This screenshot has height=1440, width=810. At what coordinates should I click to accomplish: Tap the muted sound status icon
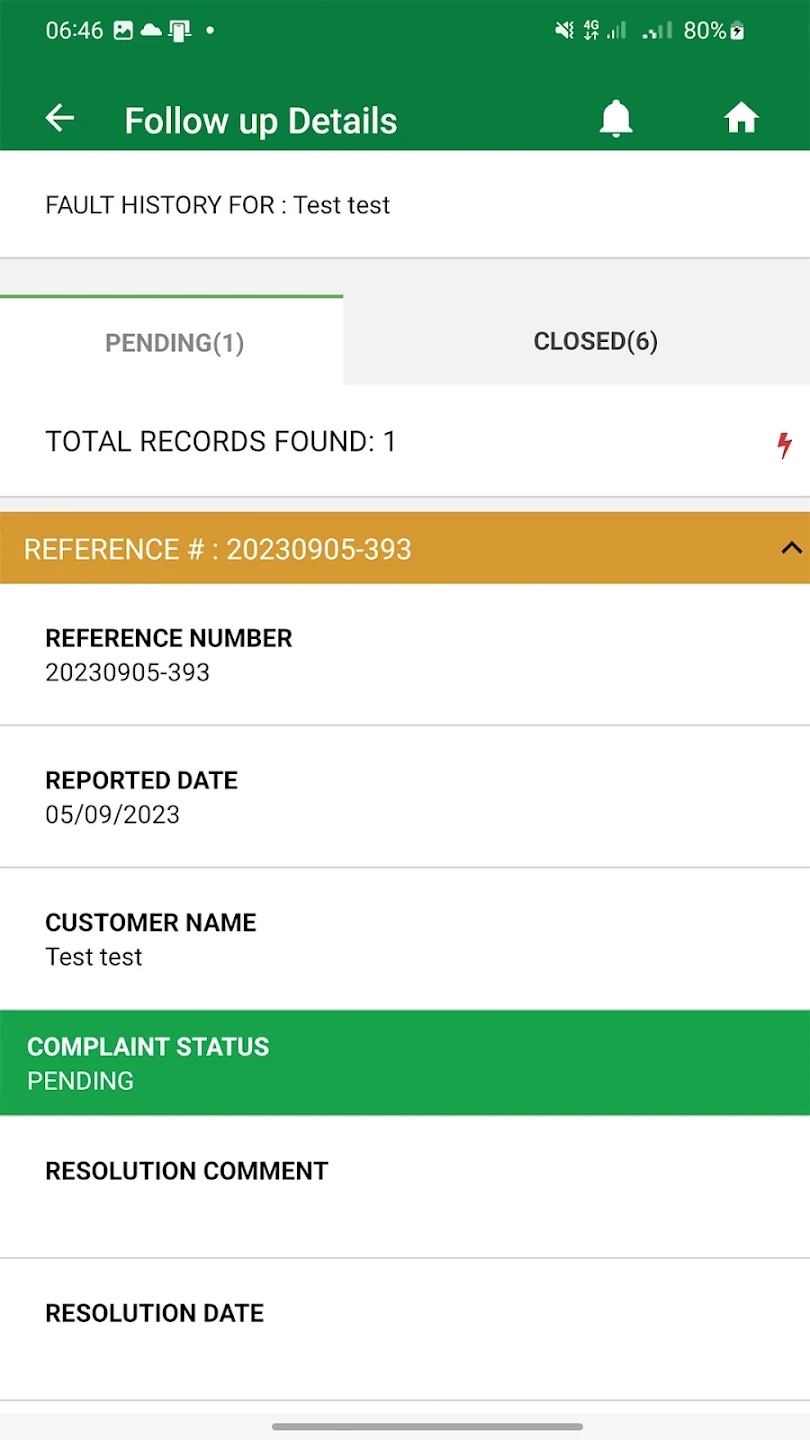564,31
